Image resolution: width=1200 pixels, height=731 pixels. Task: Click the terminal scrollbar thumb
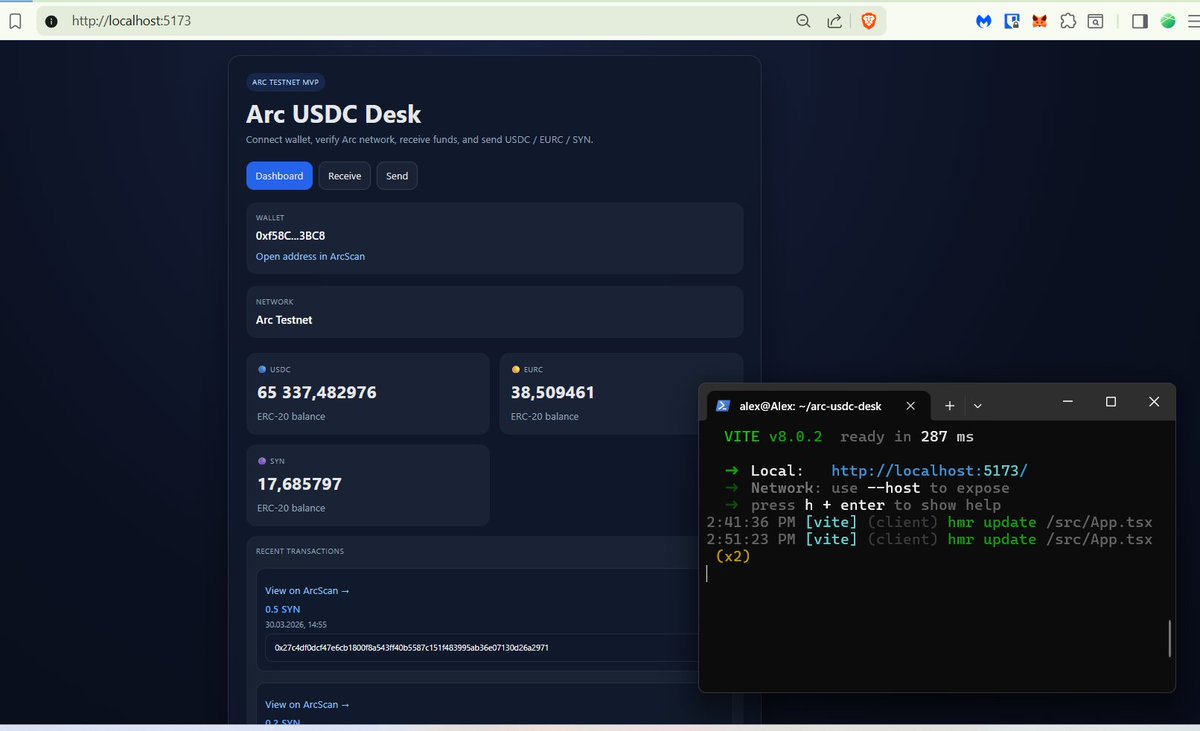pyautogui.click(x=1169, y=638)
